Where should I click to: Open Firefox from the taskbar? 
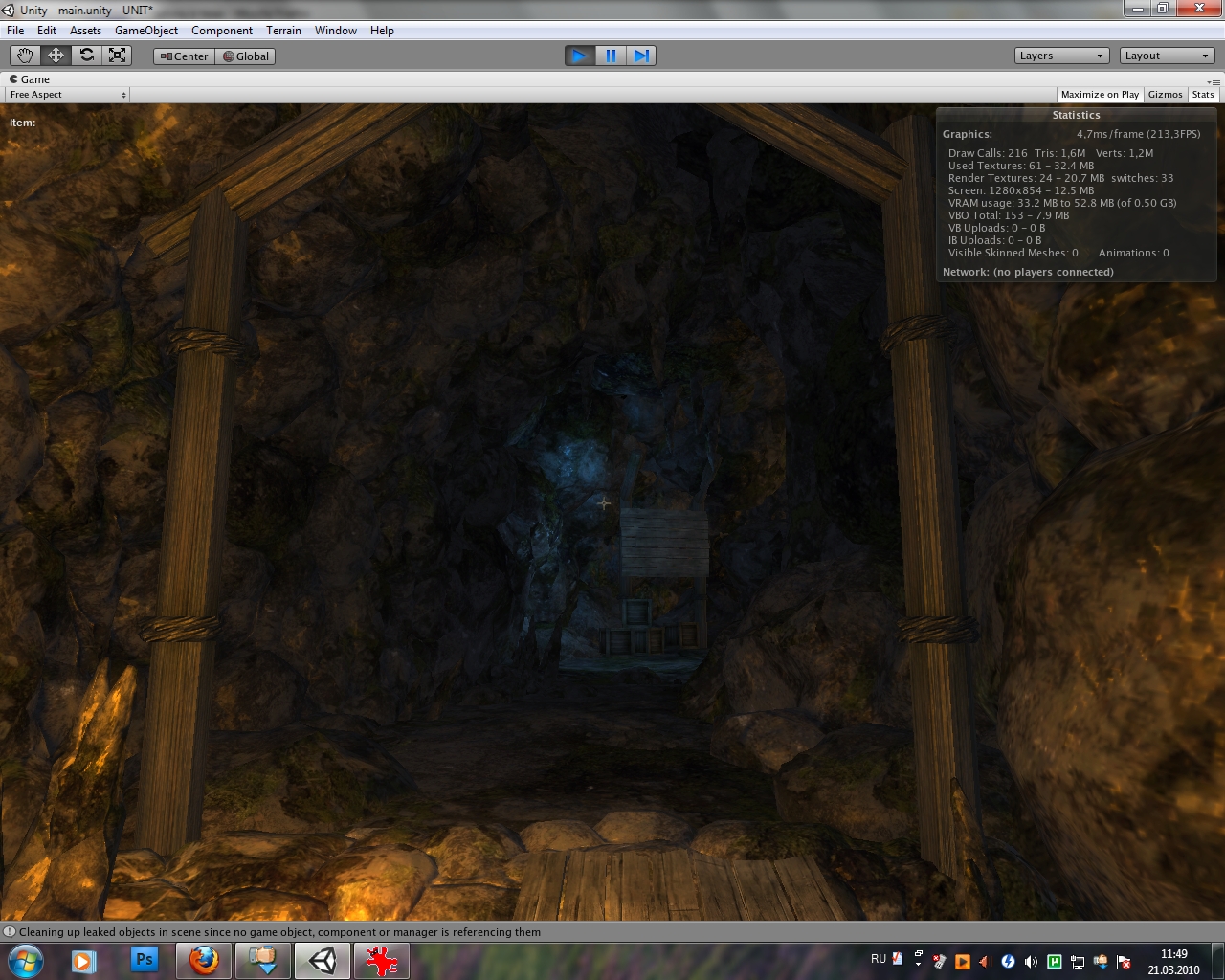click(x=203, y=960)
